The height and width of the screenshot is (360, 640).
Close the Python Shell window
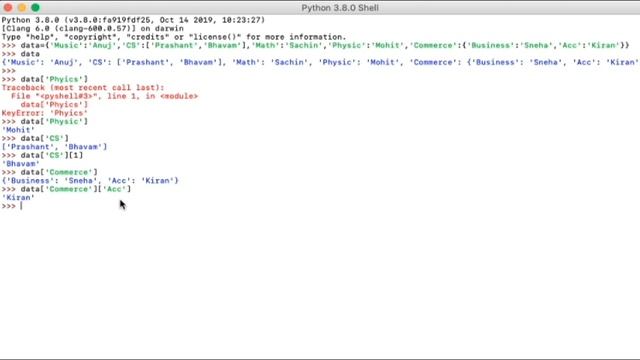(8, 7)
